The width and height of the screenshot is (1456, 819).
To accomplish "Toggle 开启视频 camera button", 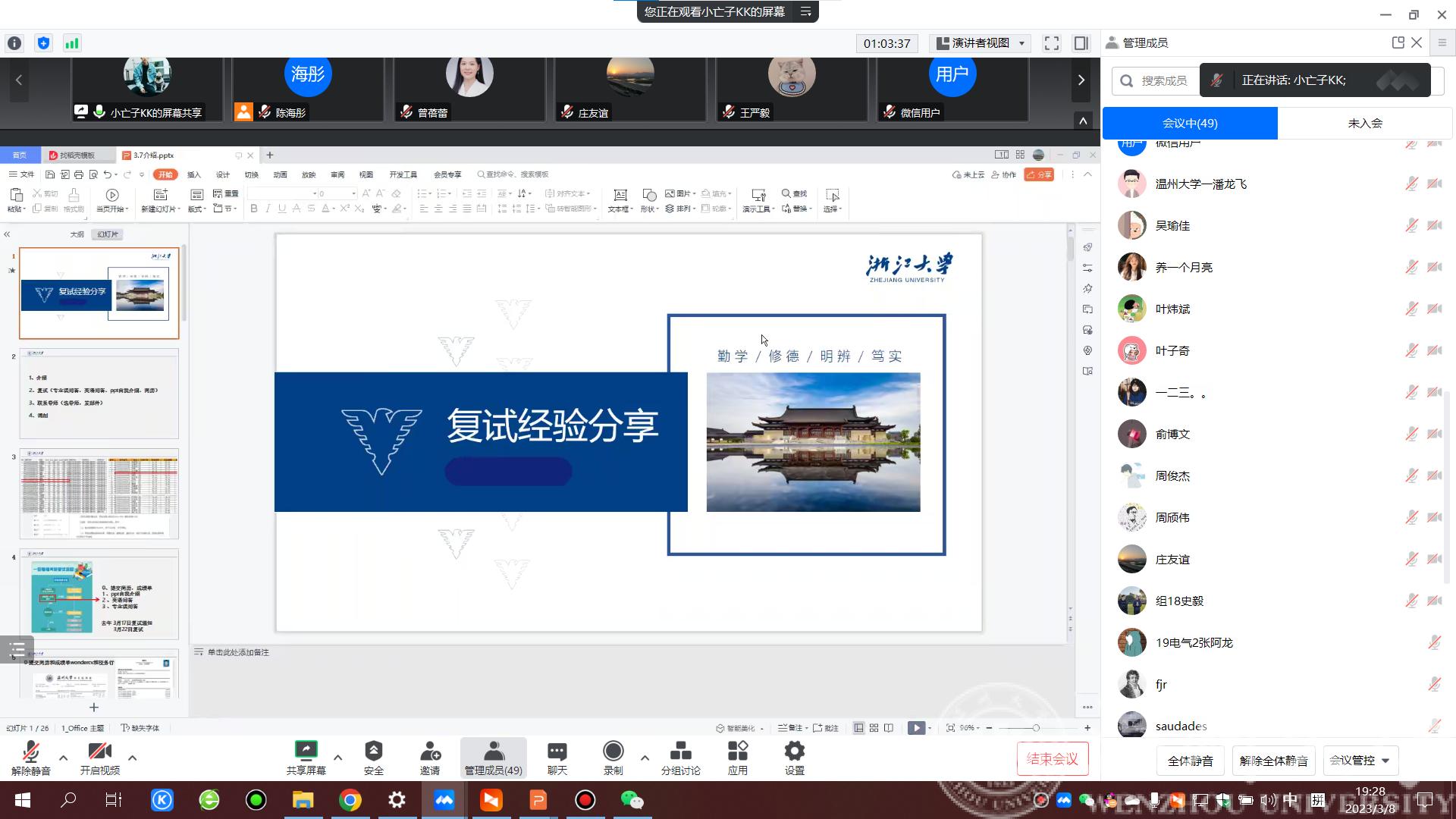I will (99, 752).
